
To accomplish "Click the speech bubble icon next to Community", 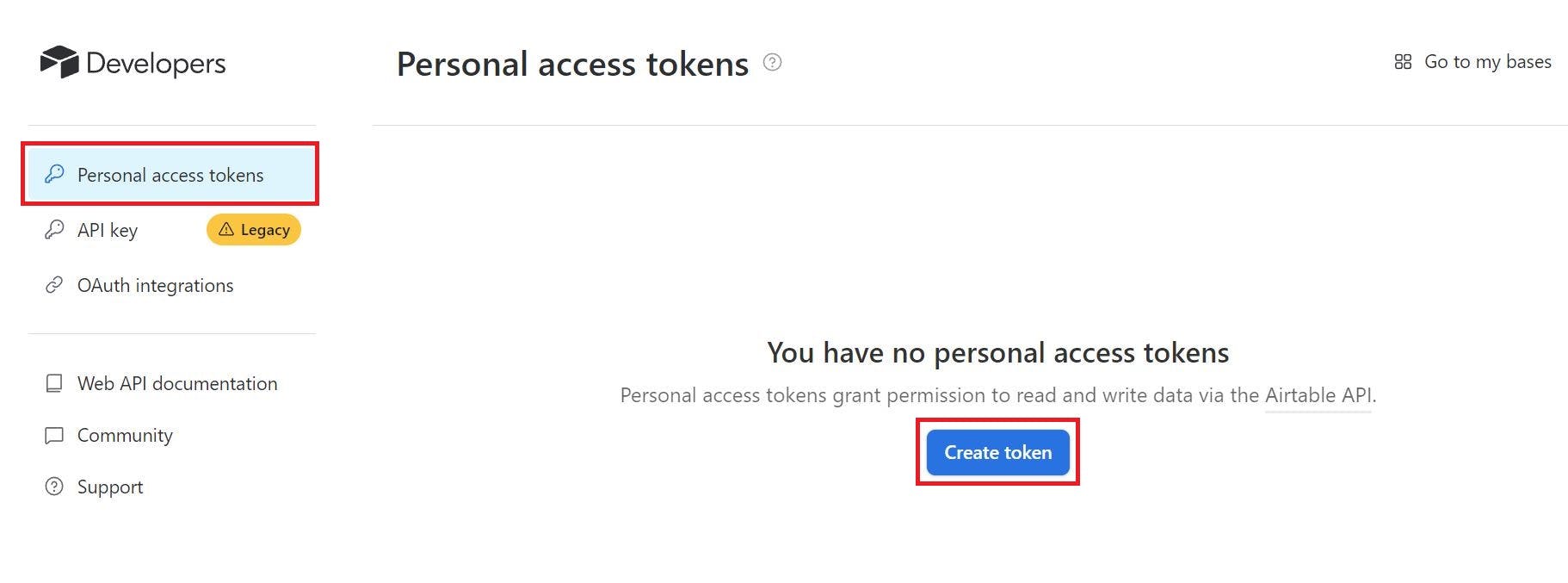I will 53,435.
